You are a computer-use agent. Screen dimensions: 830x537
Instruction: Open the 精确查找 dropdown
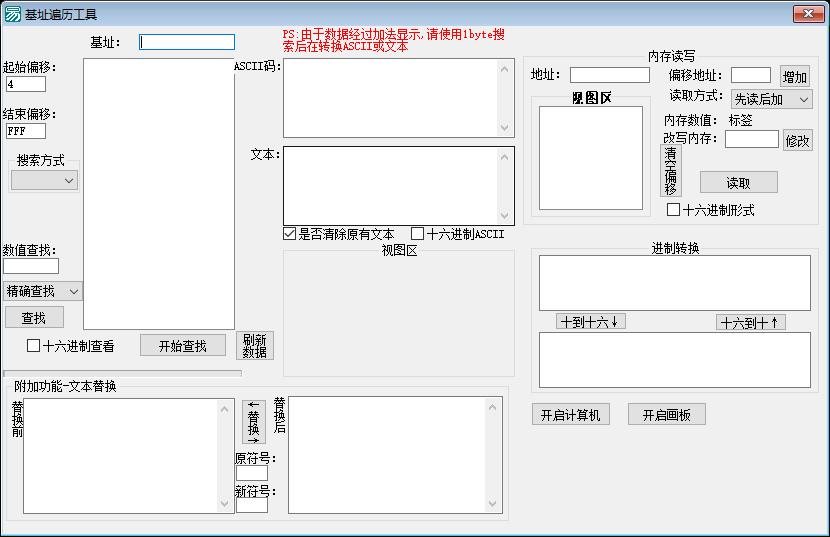click(x=43, y=291)
